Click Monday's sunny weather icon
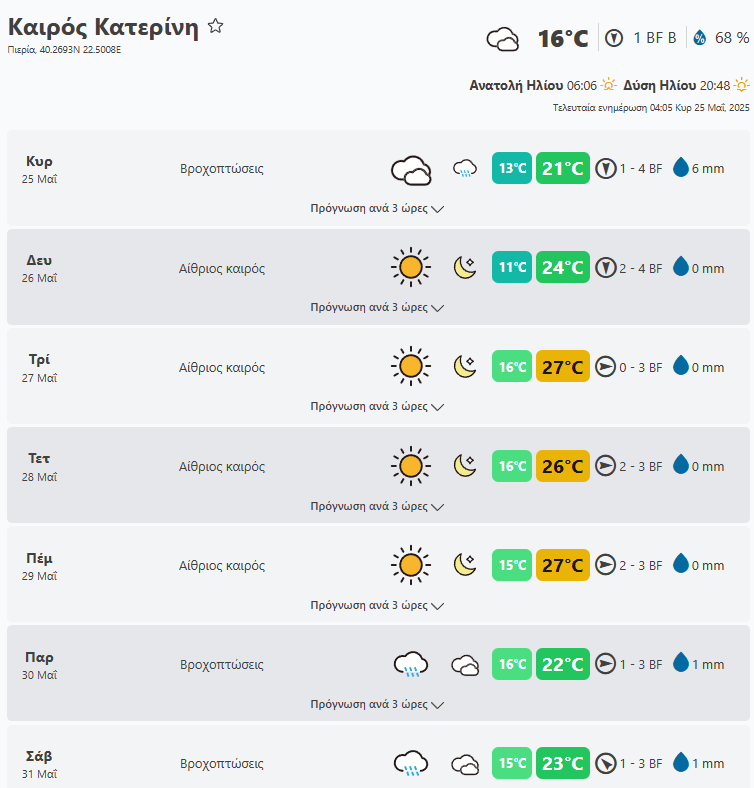The height and width of the screenshot is (788, 754). [x=410, y=268]
